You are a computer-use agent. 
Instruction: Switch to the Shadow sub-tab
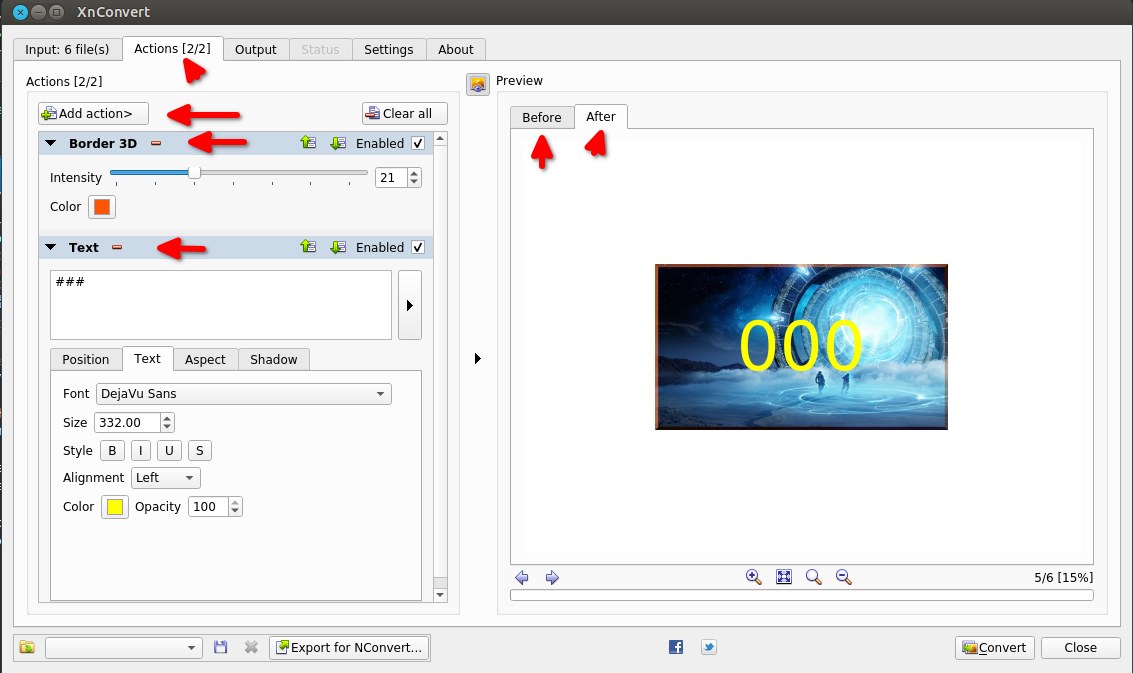(274, 359)
